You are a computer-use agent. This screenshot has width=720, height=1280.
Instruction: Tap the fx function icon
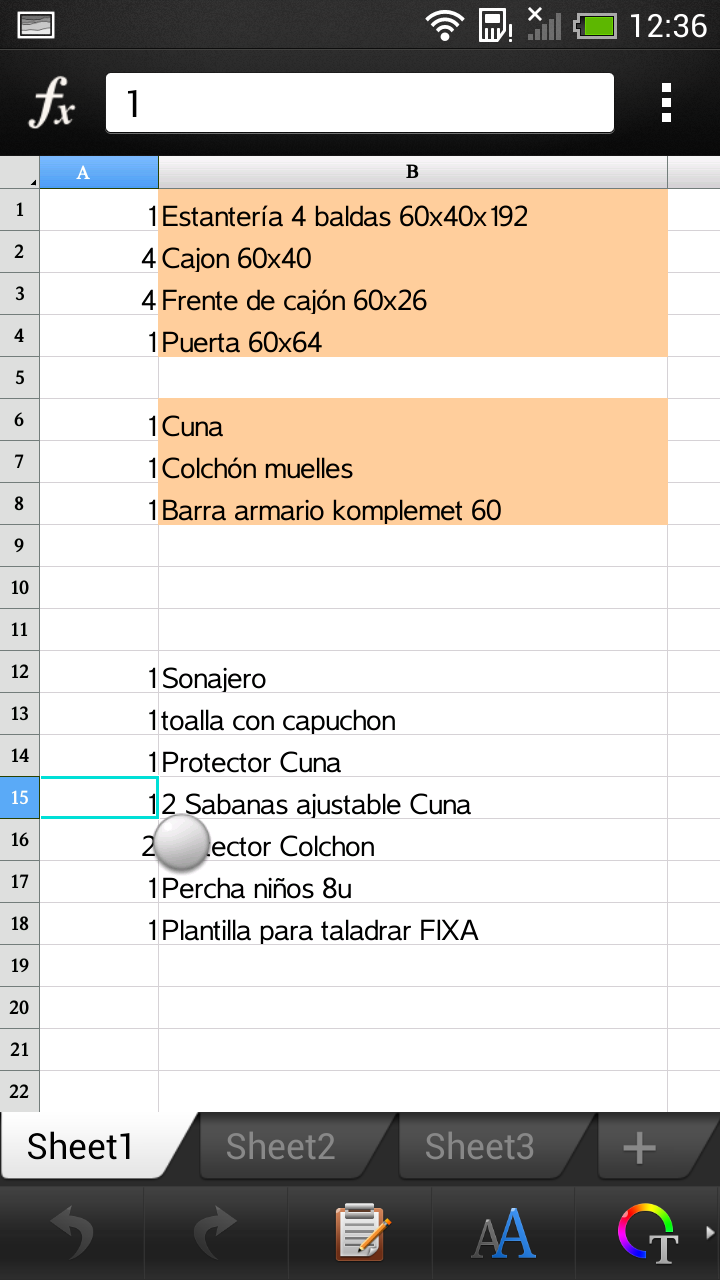(x=52, y=103)
